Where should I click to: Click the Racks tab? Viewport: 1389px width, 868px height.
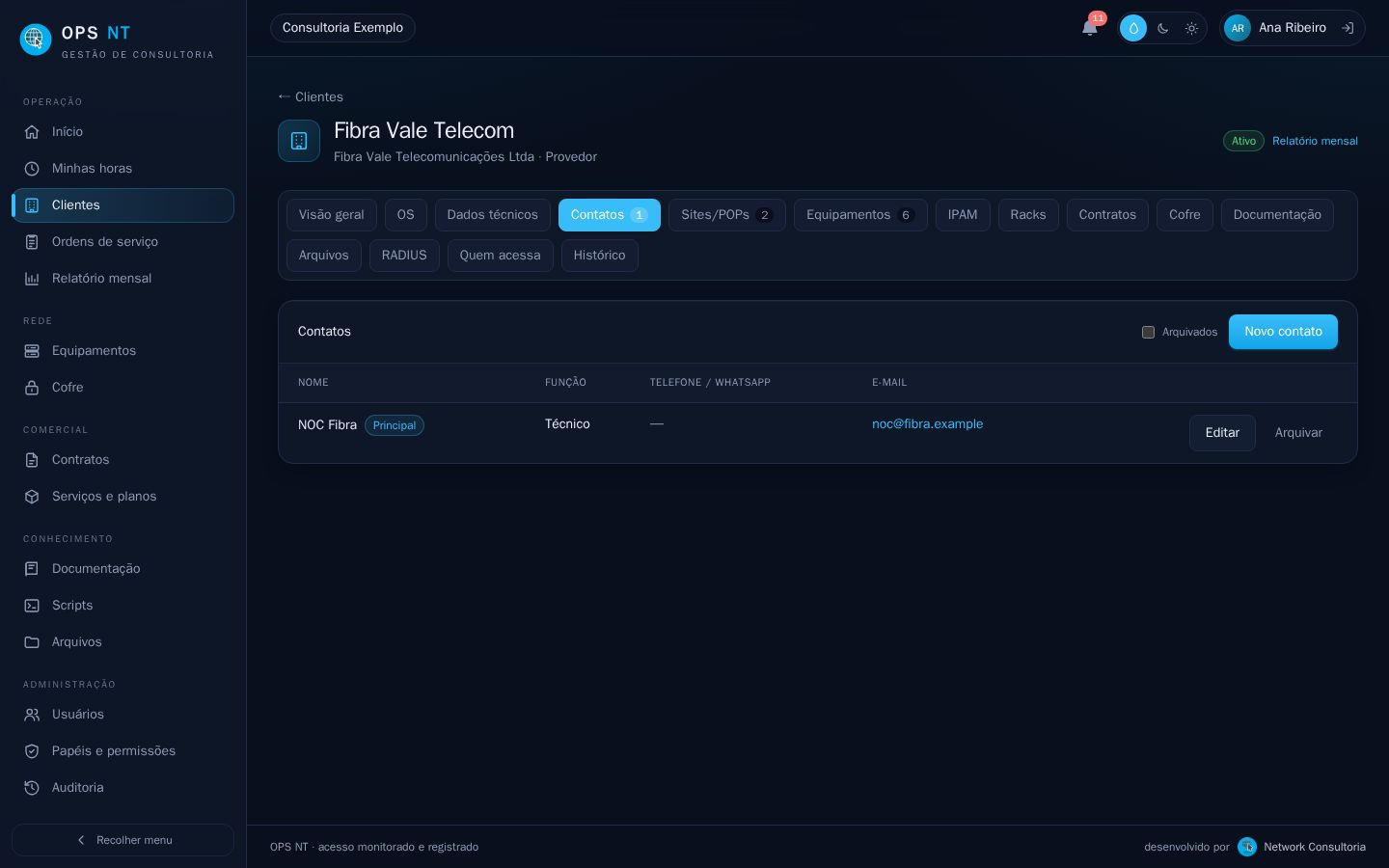pos(1028,215)
